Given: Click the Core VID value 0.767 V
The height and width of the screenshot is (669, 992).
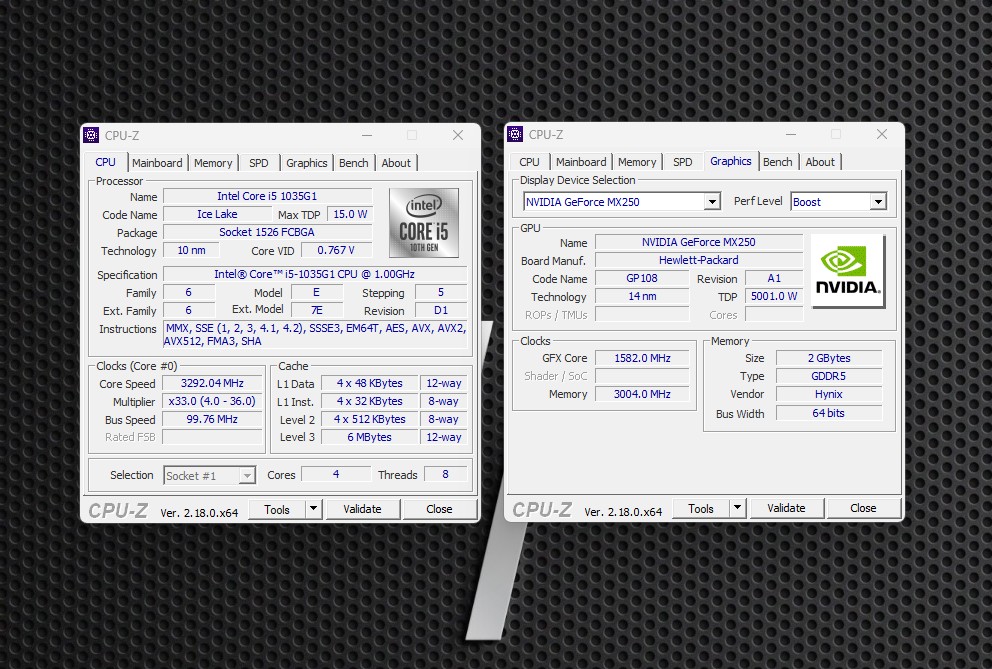Looking at the screenshot, I should point(336,250).
